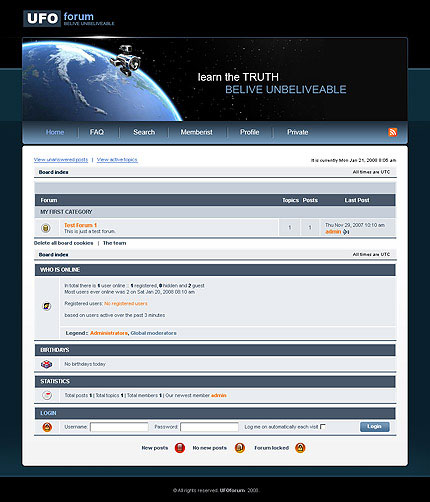Go to the Memberlist page
The width and height of the screenshot is (430, 502).
point(196,132)
